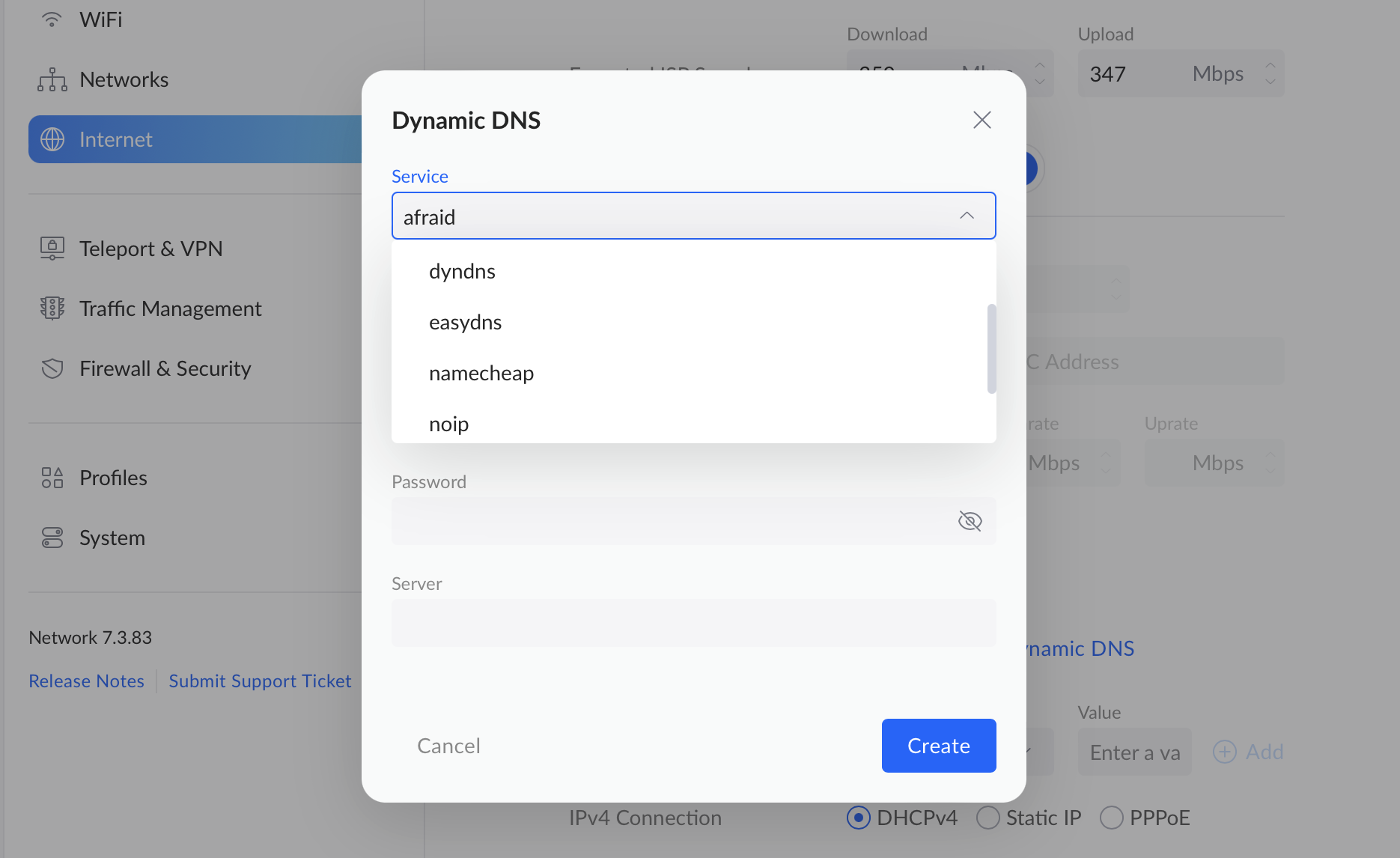
Task: Close the Dynamic DNS dialog
Action: click(x=981, y=120)
